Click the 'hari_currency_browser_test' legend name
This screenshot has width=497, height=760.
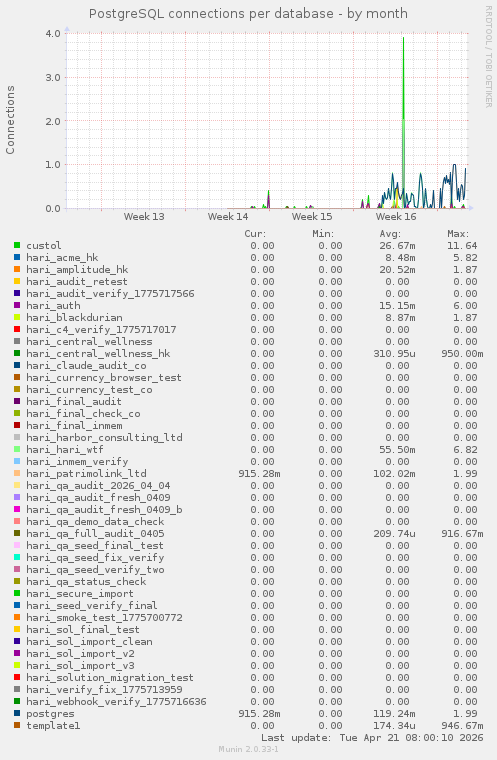(x=104, y=378)
